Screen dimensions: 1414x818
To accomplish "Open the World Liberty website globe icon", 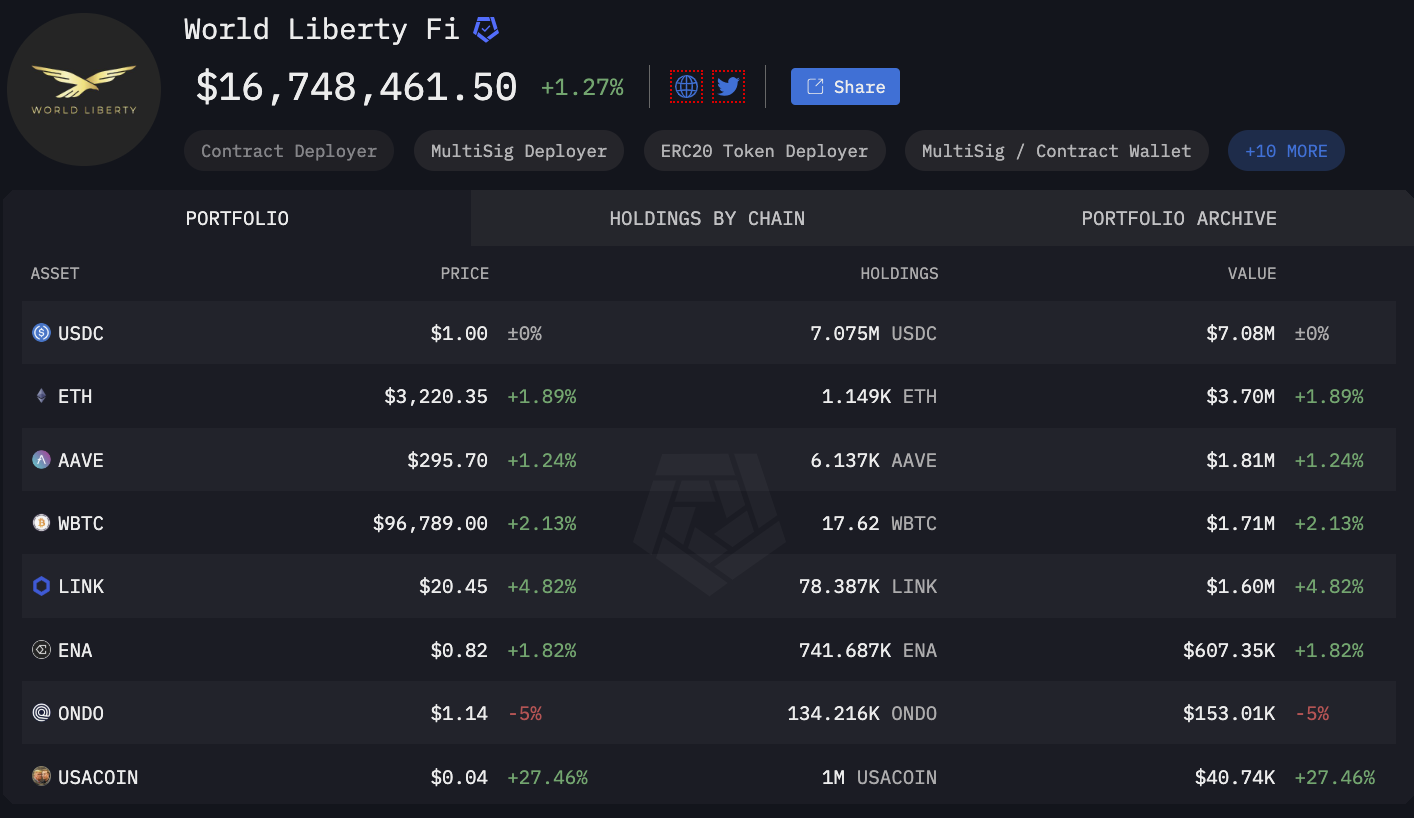I will [686, 87].
